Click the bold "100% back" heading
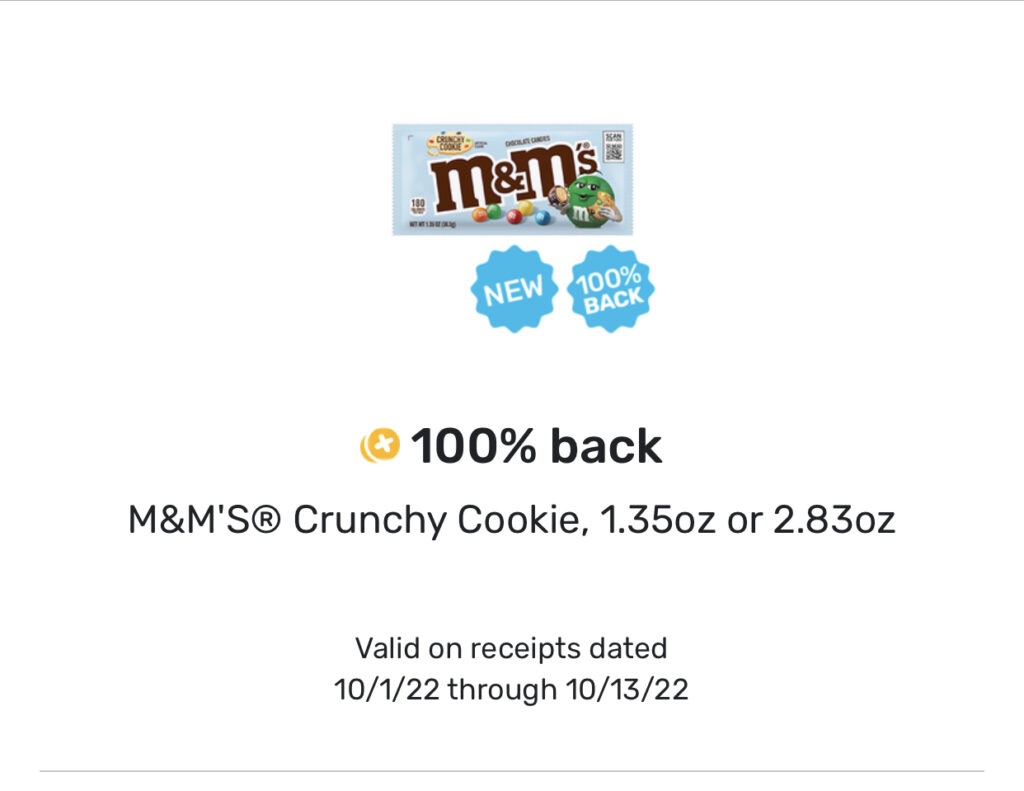Screen dimensions: 1024x791 (x=536, y=446)
